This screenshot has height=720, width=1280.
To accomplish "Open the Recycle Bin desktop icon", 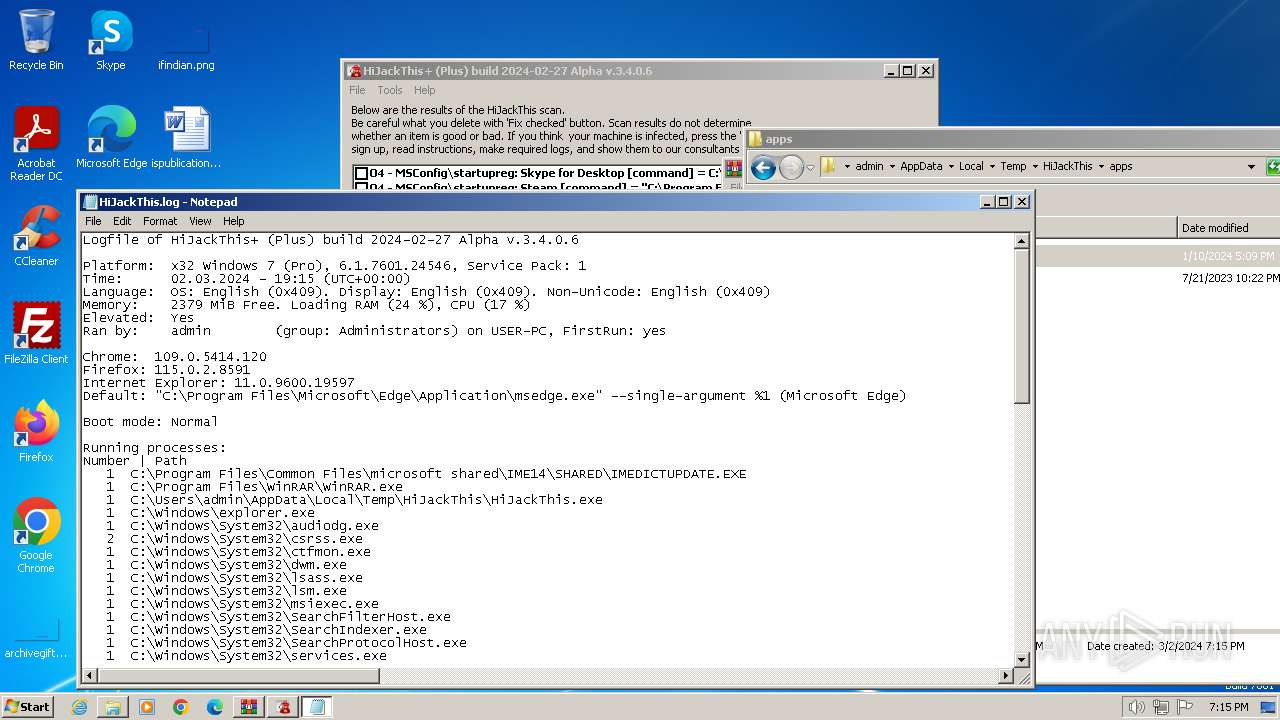I will pos(36,40).
